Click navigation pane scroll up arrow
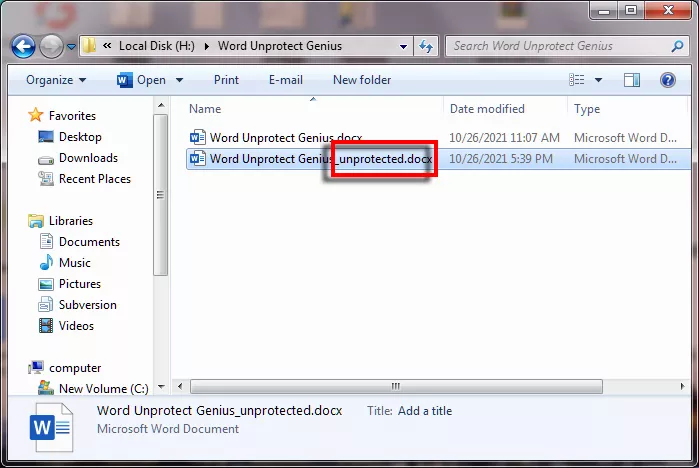This screenshot has height=468, width=699. [x=161, y=106]
